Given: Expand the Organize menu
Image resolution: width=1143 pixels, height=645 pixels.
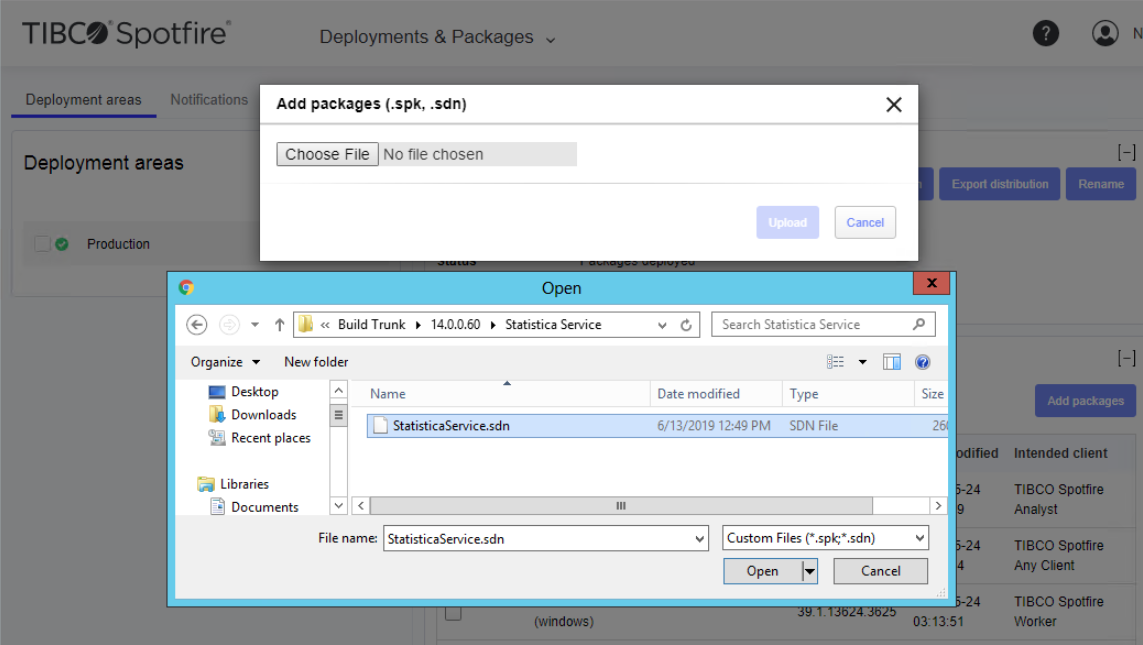Looking at the screenshot, I should click(225, 362).
